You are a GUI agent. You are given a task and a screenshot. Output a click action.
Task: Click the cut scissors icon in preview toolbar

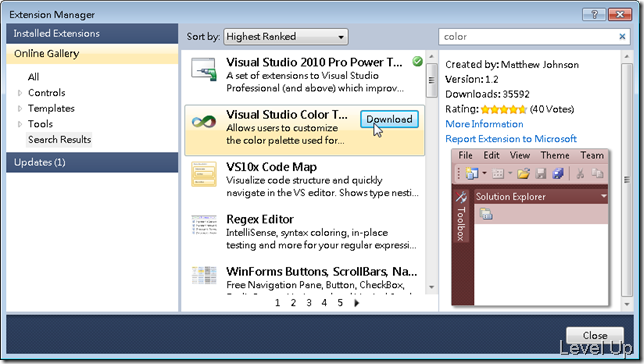(580, 174)
